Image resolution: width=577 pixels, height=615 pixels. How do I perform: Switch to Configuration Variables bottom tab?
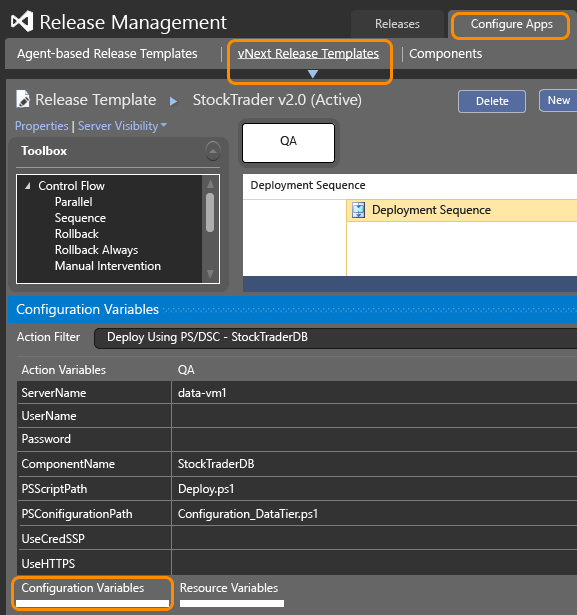click(x=83, y=588)
